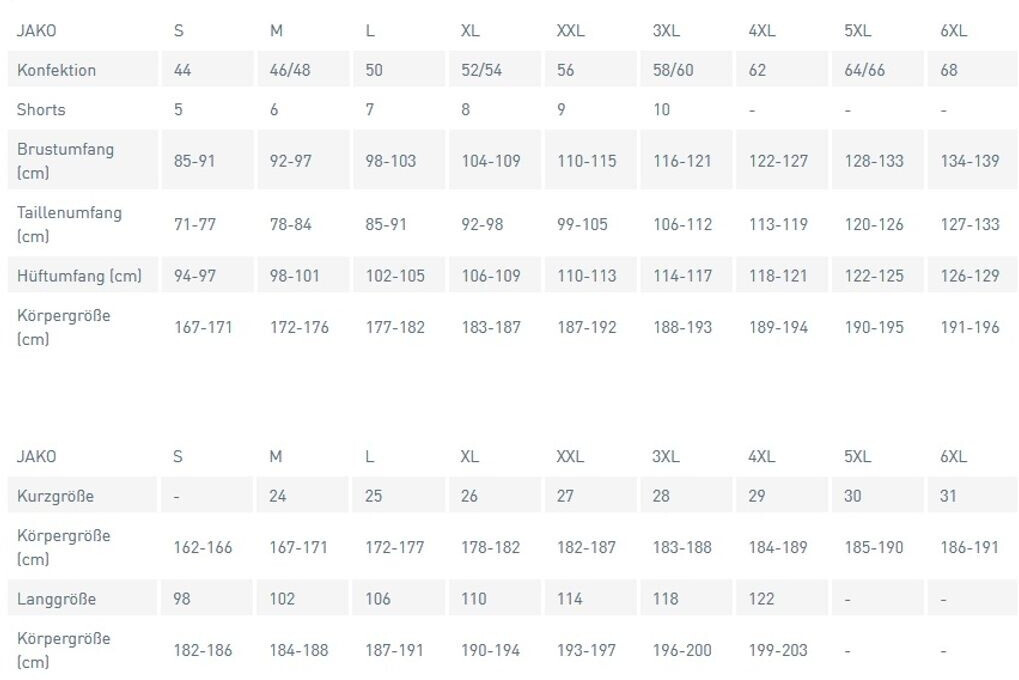This screenshot has width=1019, height=680.
Task: Select Konfektion value 68
Action: (x=949, y=70)
